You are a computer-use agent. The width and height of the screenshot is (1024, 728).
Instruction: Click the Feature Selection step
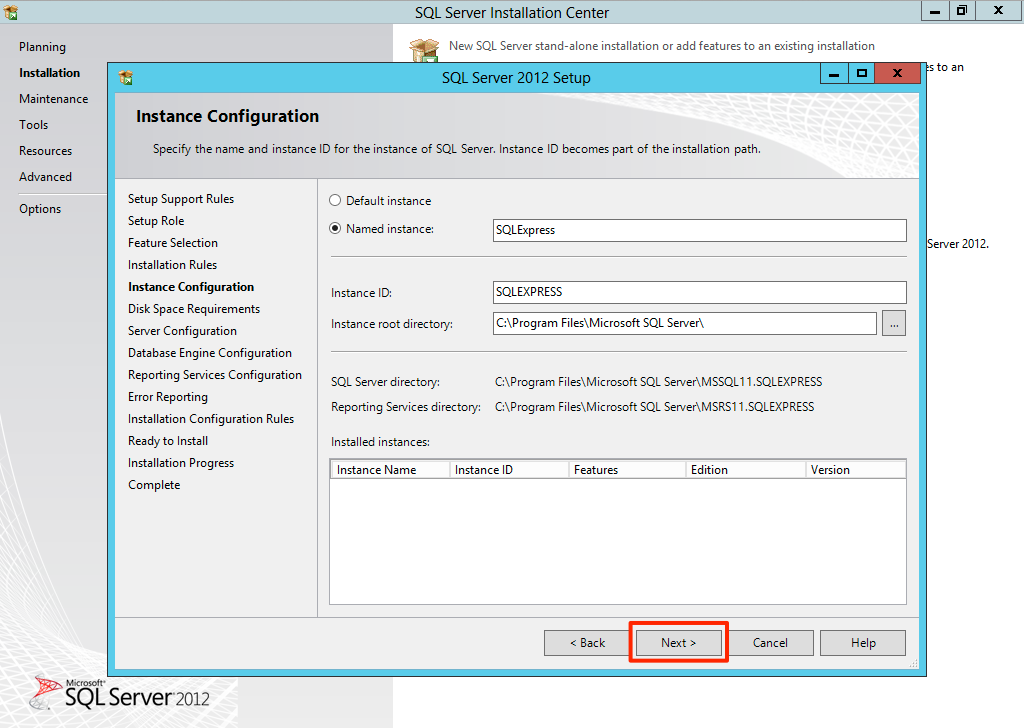tap(173, 243)
